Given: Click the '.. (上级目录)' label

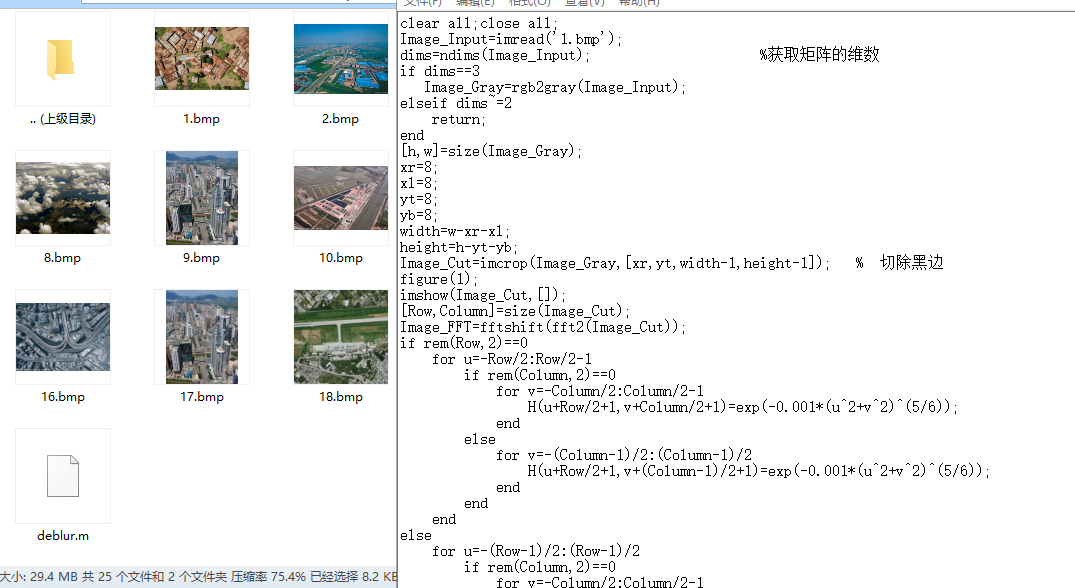Looking at the screenshot, I should [63, 119].
